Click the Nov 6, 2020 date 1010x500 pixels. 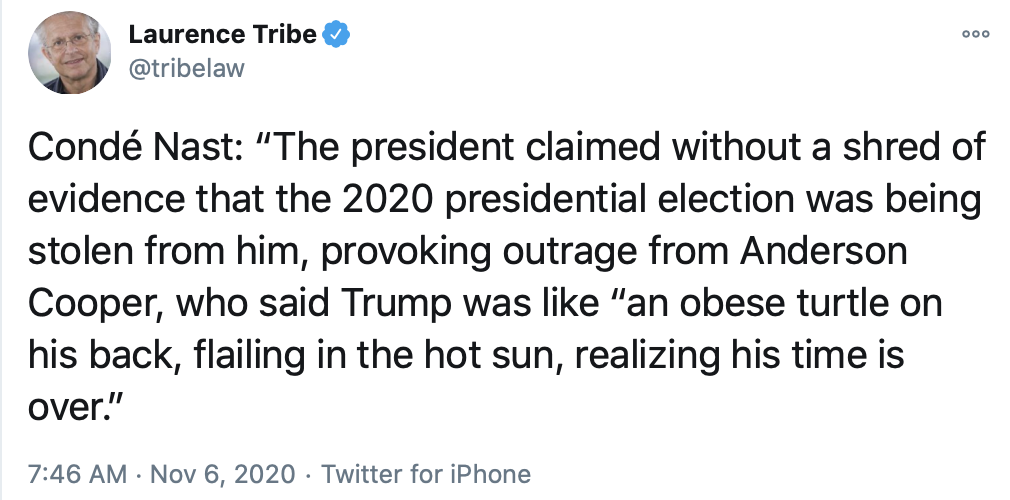pos(225,473)
